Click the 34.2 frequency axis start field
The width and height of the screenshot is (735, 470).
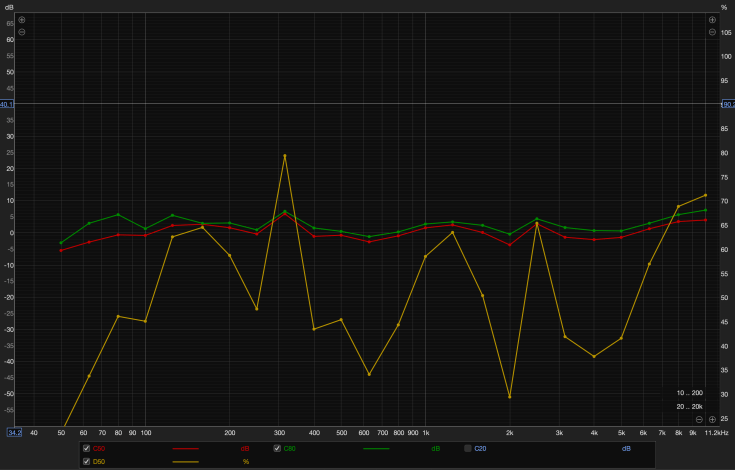point(14,433)
